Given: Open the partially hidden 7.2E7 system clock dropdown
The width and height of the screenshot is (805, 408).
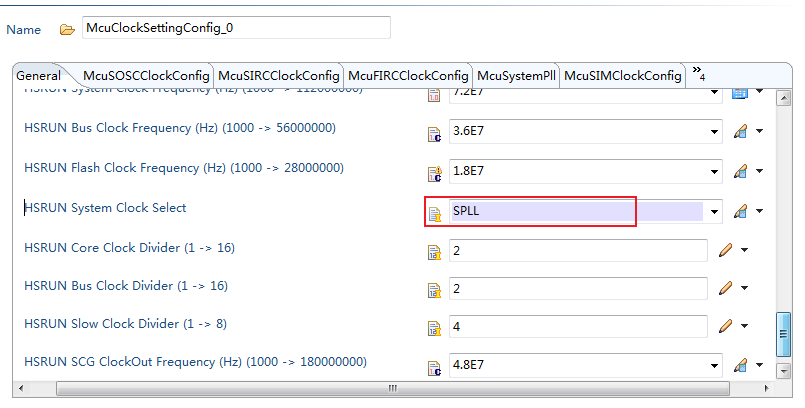Looking at the screenshot, I should coord(714,93).
